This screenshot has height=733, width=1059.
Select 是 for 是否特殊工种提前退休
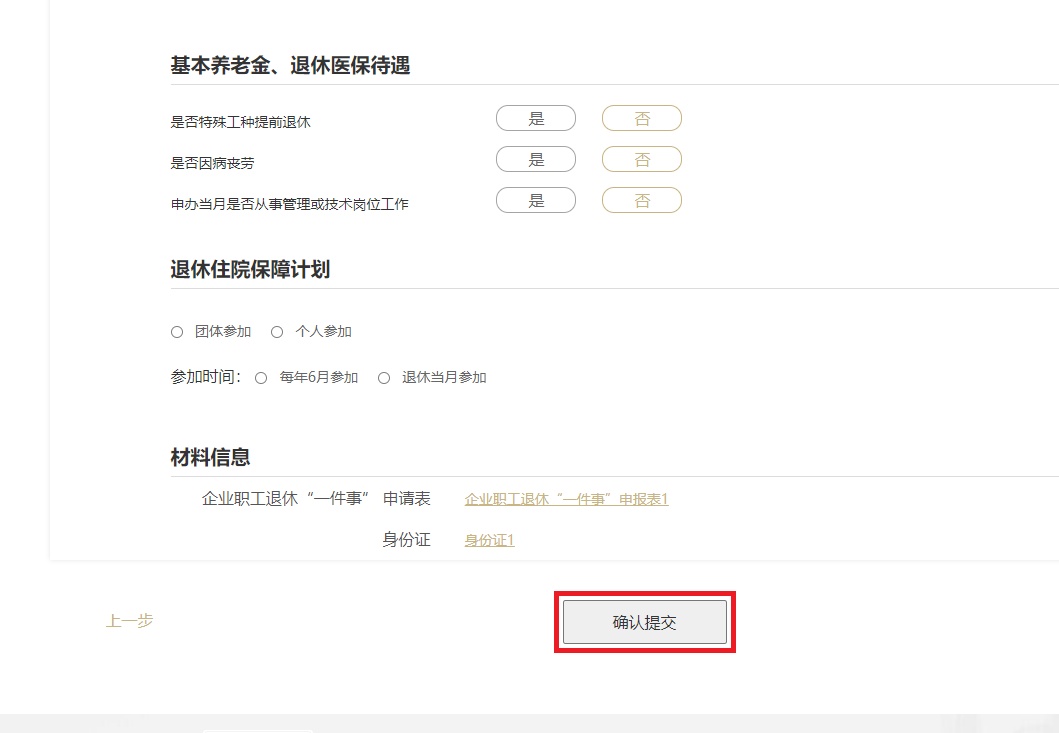(536, 119)
